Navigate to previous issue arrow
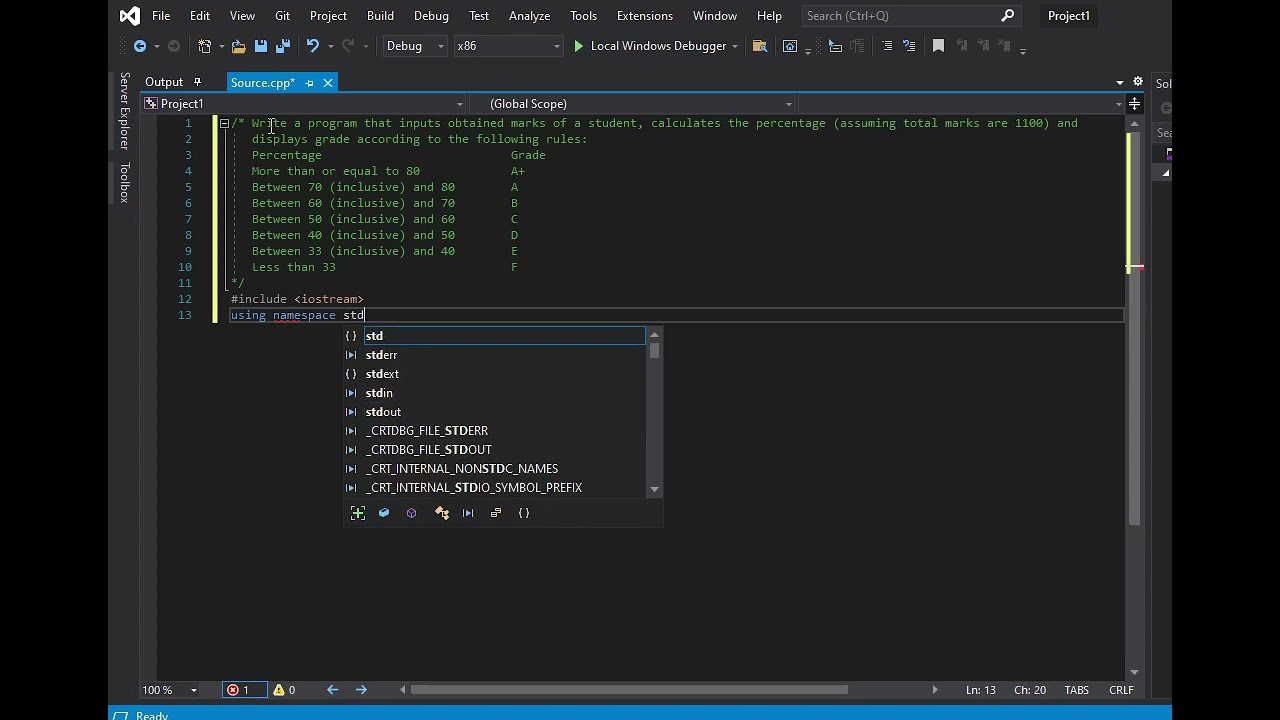The width and height of the screenshot is (1280, 720). [333, 690]
